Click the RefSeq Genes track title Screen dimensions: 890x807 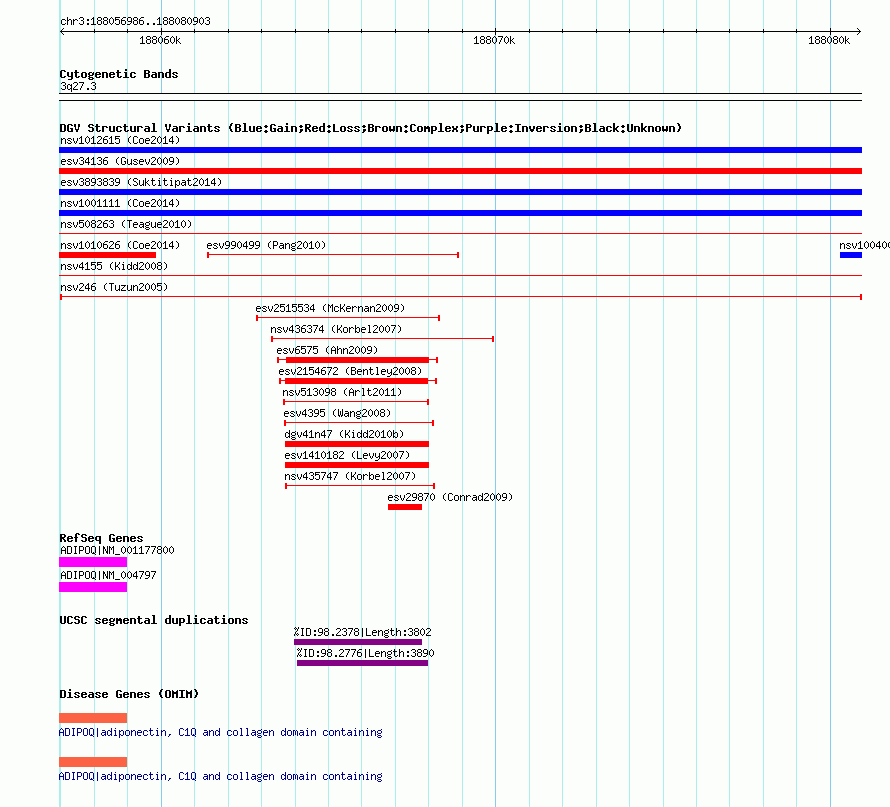101,537
